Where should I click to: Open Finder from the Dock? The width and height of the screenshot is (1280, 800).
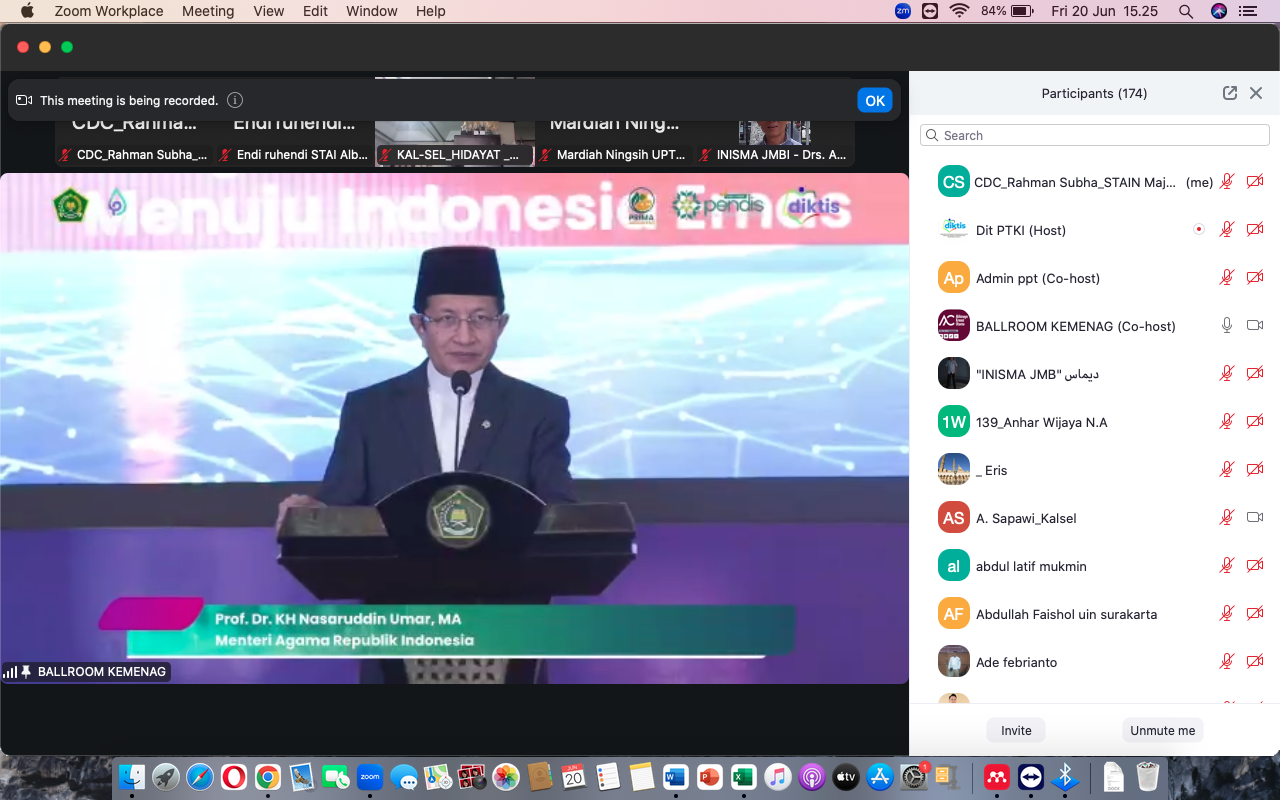click(x=132, y=776)
